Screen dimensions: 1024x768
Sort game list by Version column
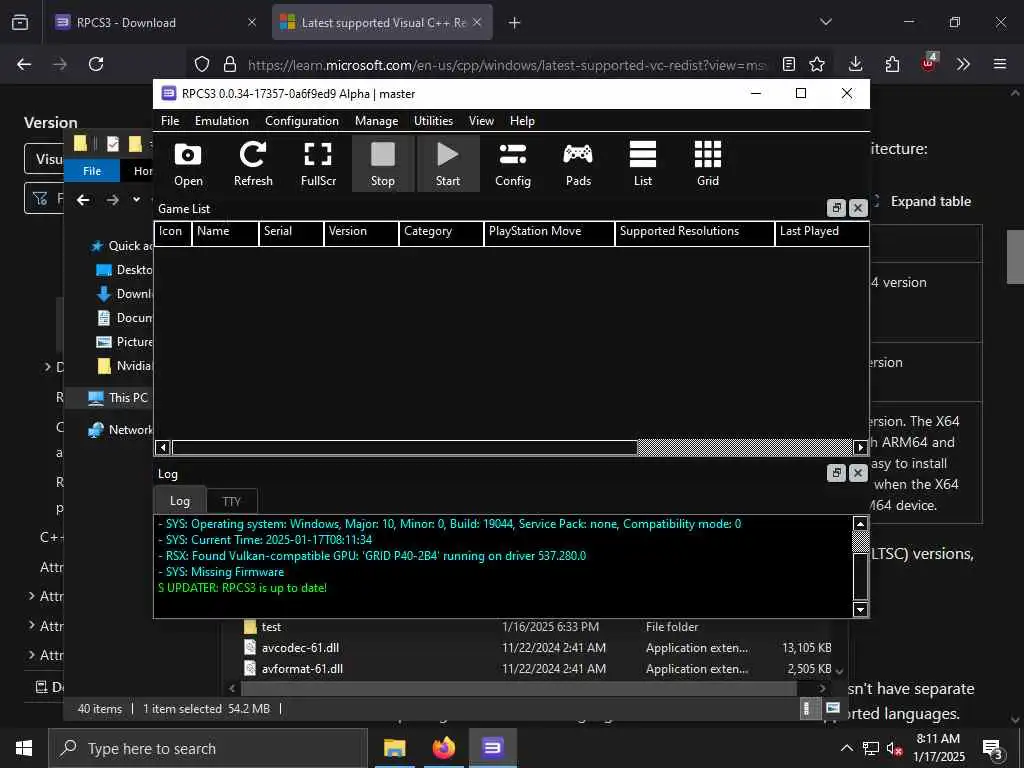[x=361, y=232]
